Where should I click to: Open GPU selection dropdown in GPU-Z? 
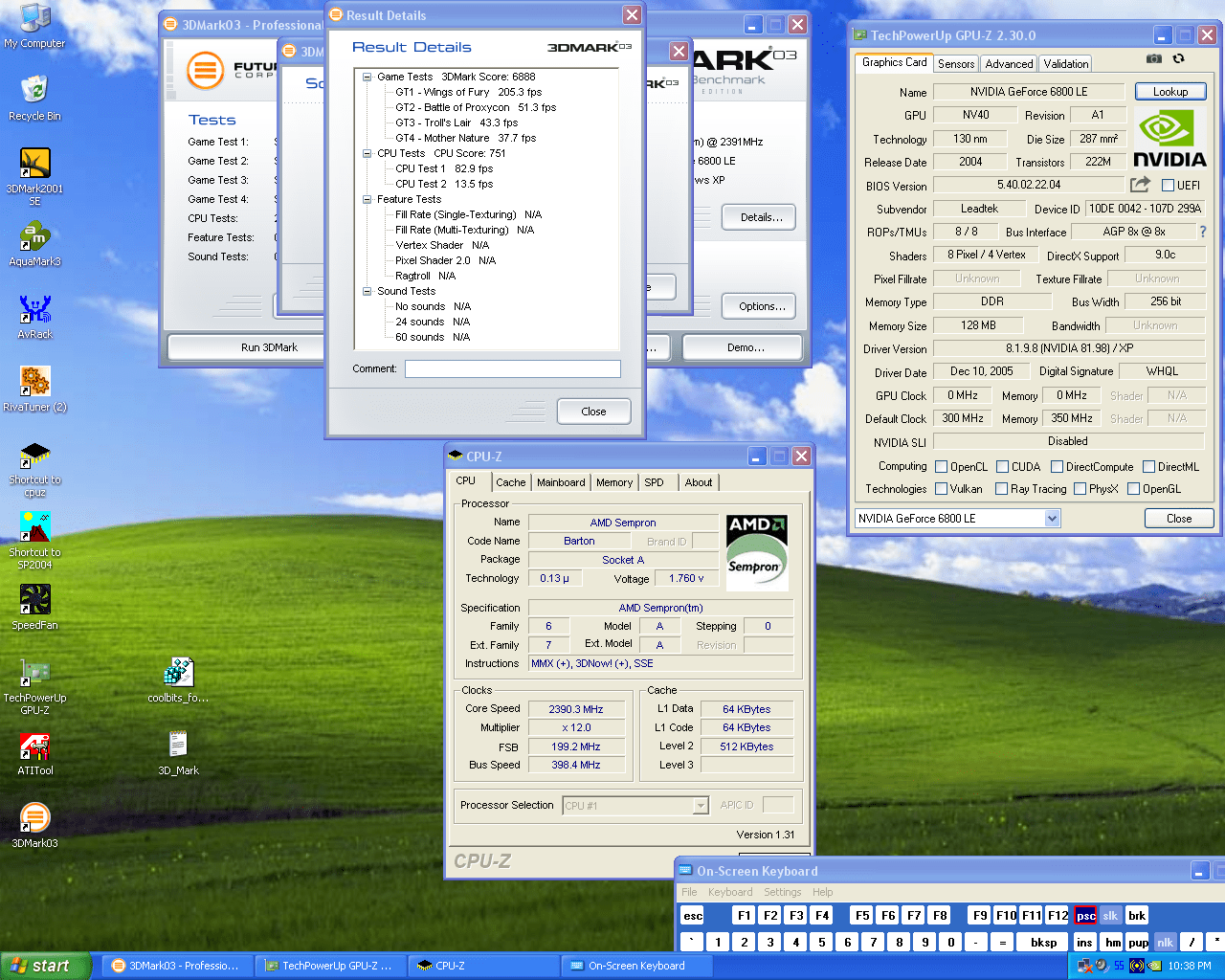click(x=1053, y=519)
